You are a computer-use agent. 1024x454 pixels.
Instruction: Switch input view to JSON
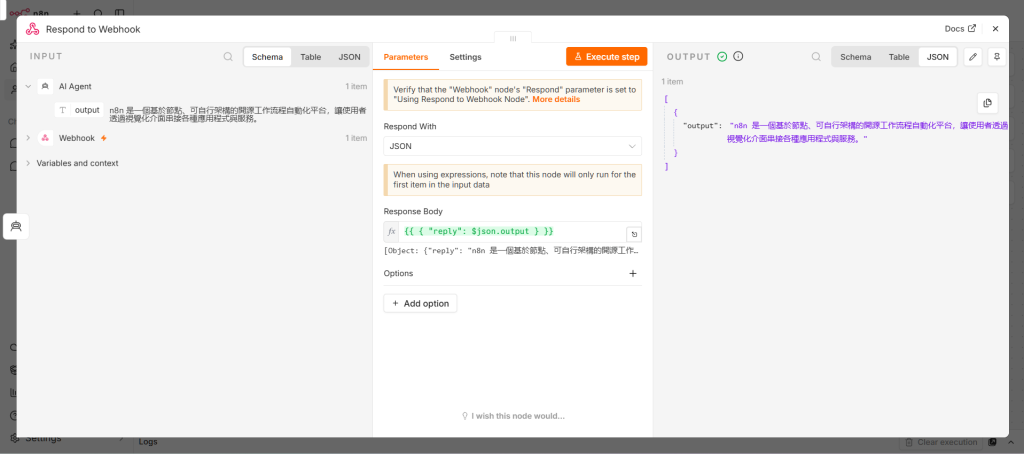[349, 57]
